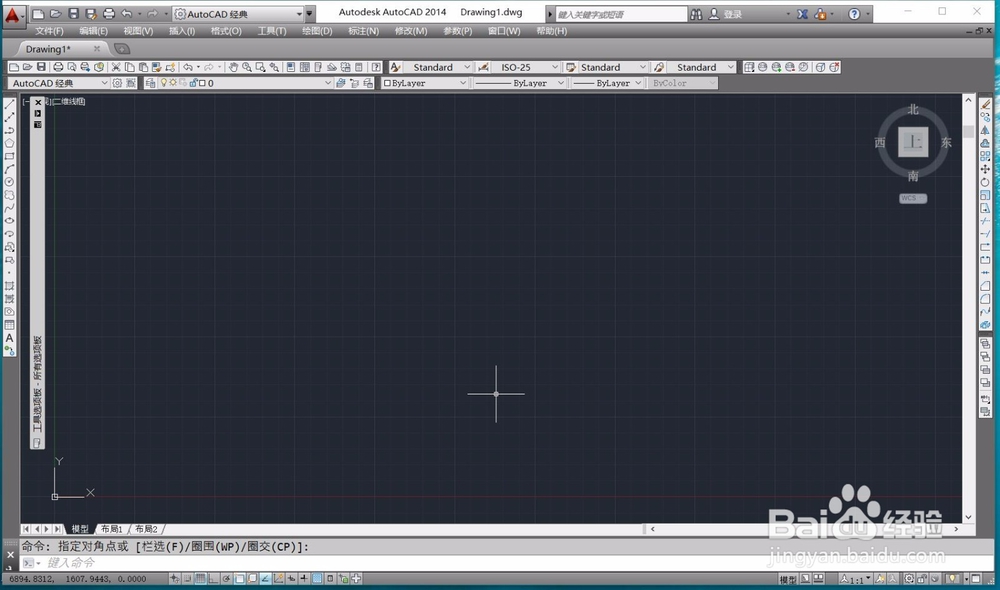1000x590 pixels.
Task: Open the Layer Properties Manager icon
Action: click(151, 83)
